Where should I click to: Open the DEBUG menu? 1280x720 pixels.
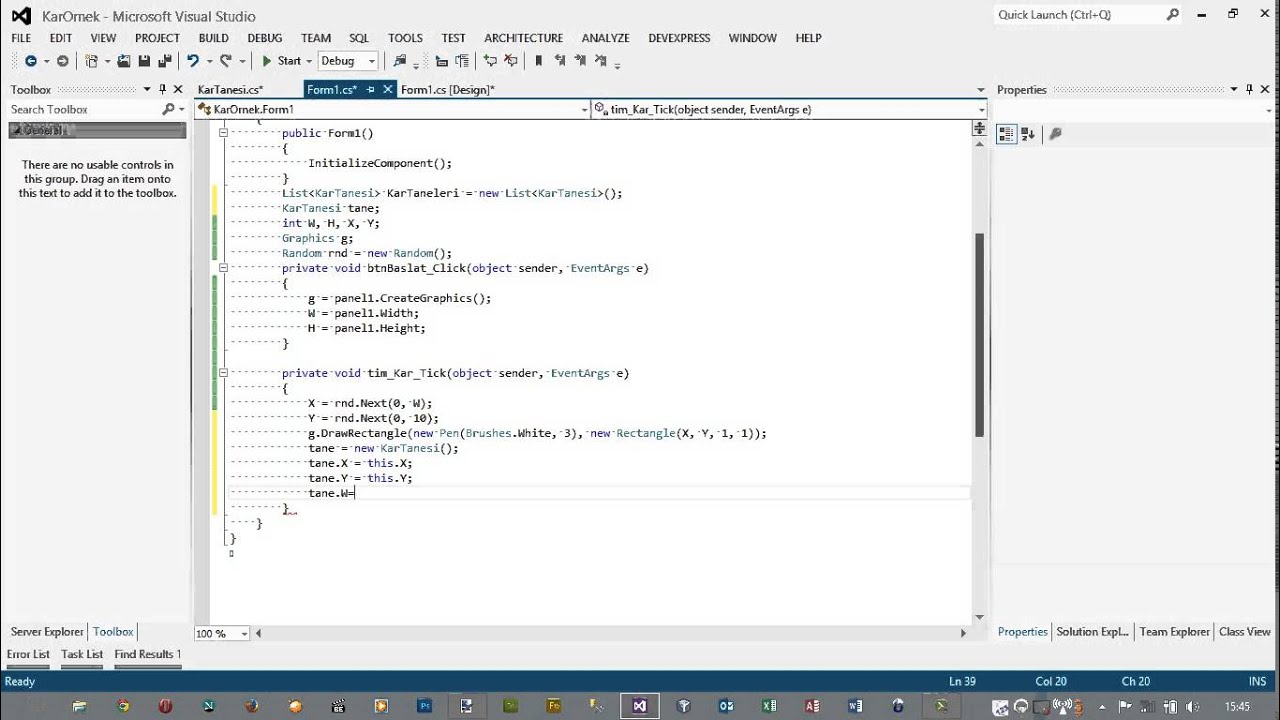(265, 38)
